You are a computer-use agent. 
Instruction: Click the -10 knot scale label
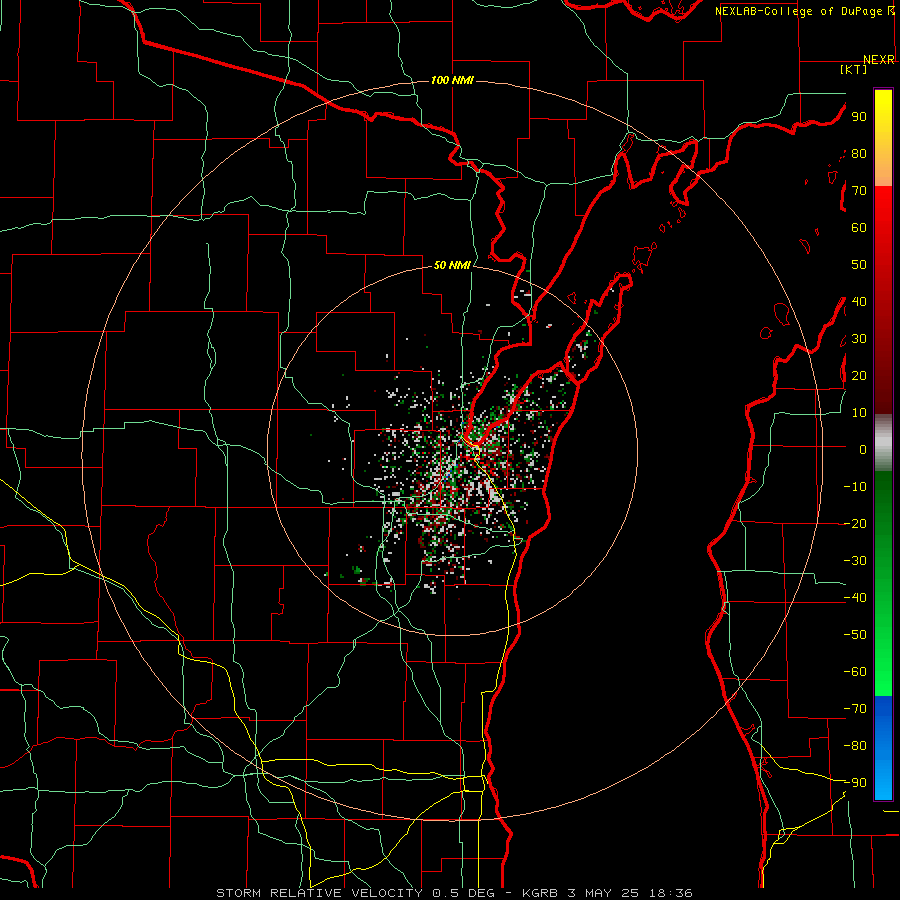point(855,487)
